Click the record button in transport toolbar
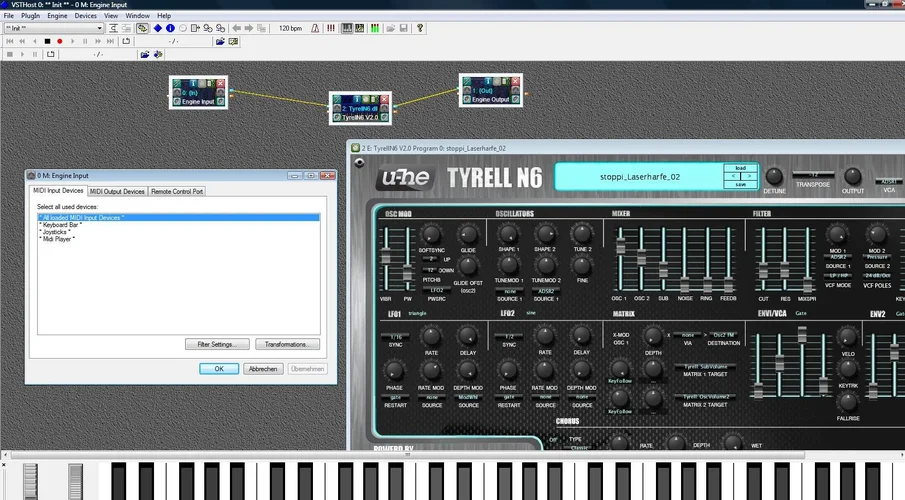 [60, 41]
